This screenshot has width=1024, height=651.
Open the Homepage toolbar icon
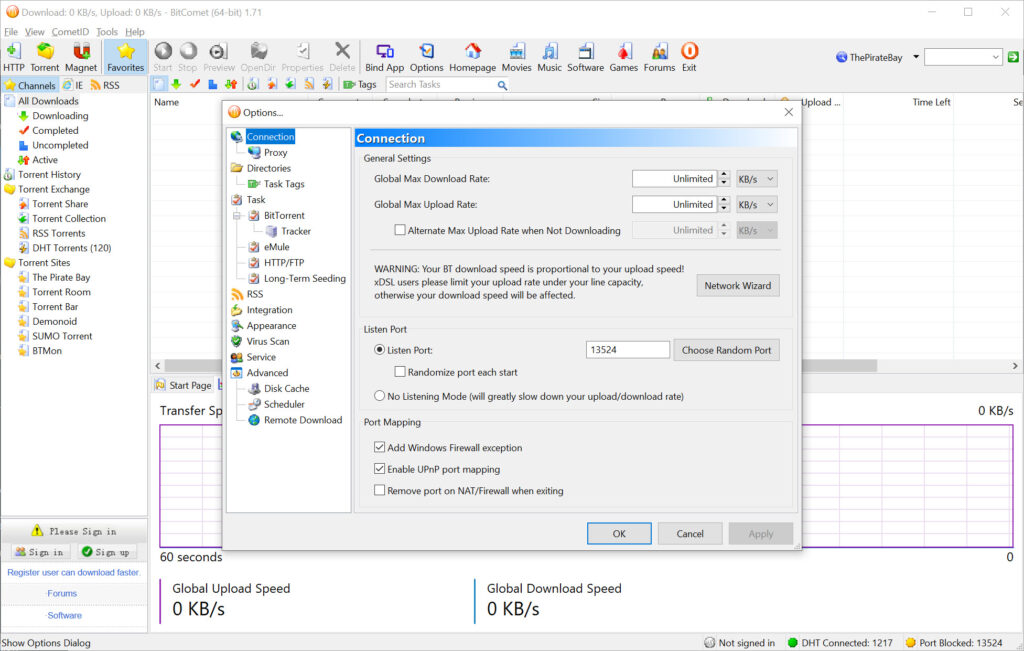click(472, 56)
